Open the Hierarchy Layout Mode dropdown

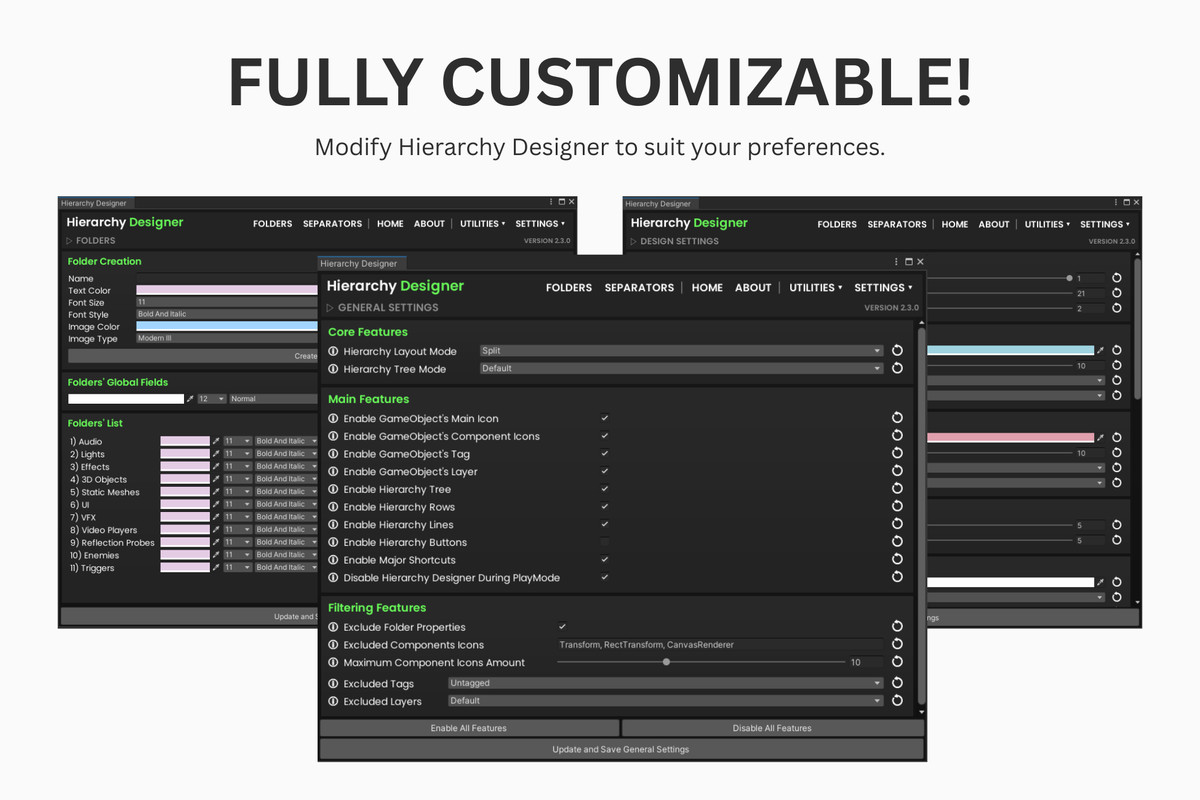pyautogui.click(x=681, y=351)
